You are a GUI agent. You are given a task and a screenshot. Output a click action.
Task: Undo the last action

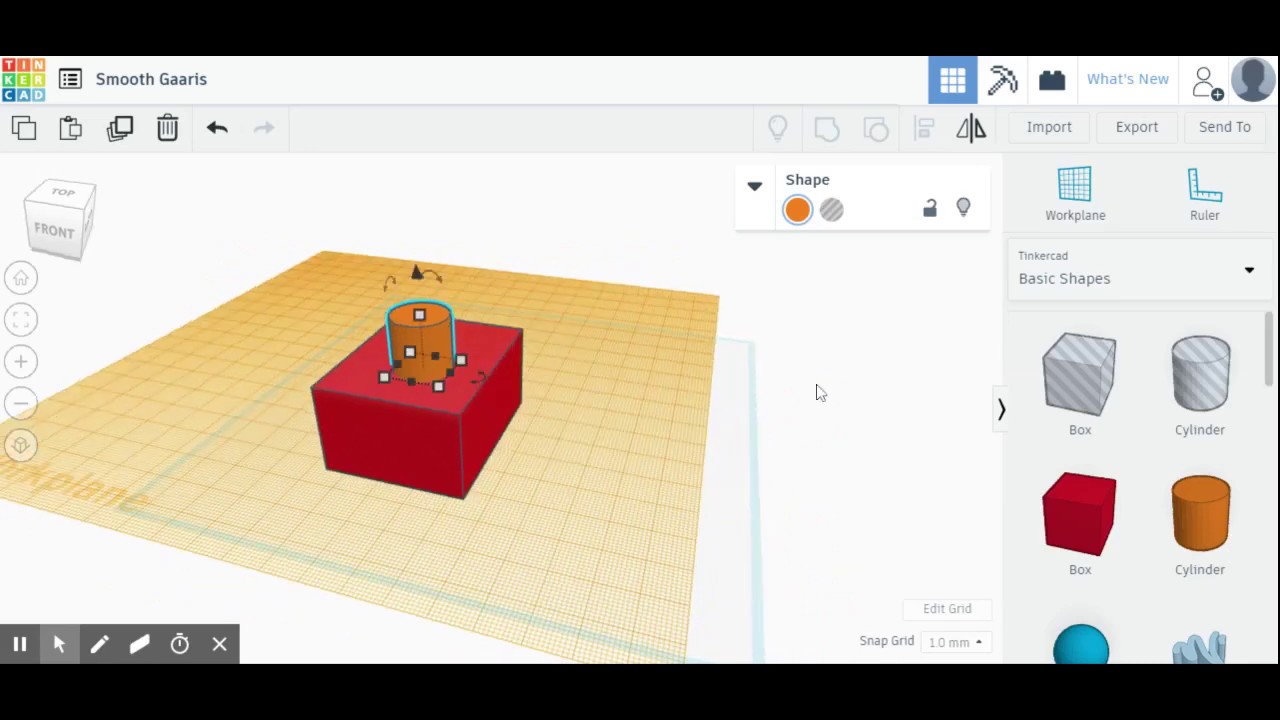tap(217, 127)
